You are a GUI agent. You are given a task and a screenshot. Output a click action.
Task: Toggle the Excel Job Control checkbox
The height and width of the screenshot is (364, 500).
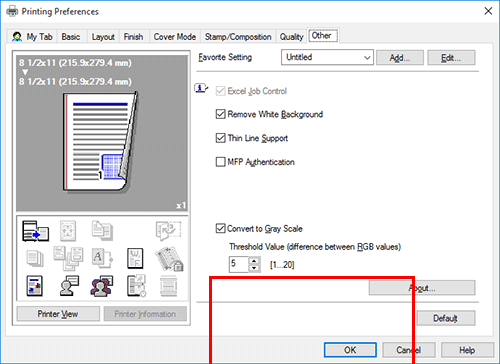click(220, 91)
